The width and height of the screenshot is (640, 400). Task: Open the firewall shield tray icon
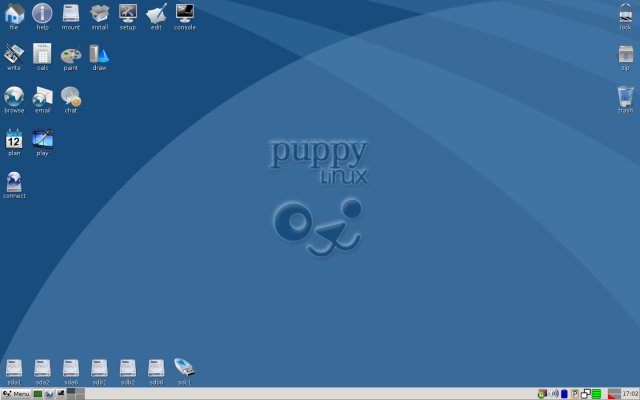tap(542, 394)
